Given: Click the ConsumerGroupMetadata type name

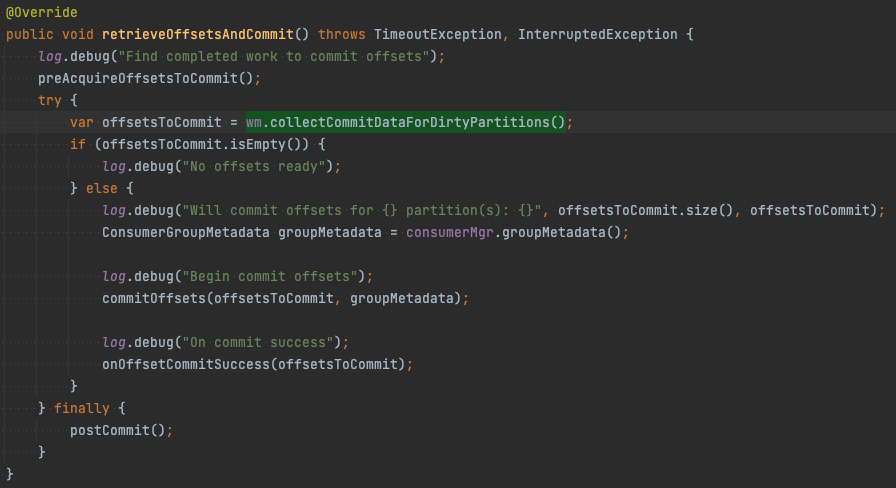Looking at the screenshot, I should point(186,232).
